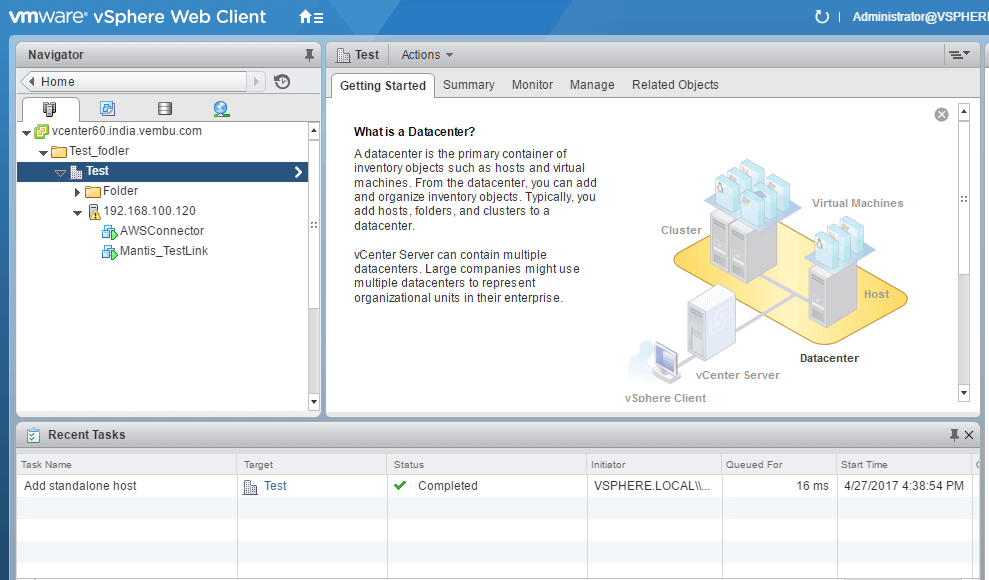989x580 pixels.
Task: Collapse the Test datacenter node
Action: pos(61,172)
